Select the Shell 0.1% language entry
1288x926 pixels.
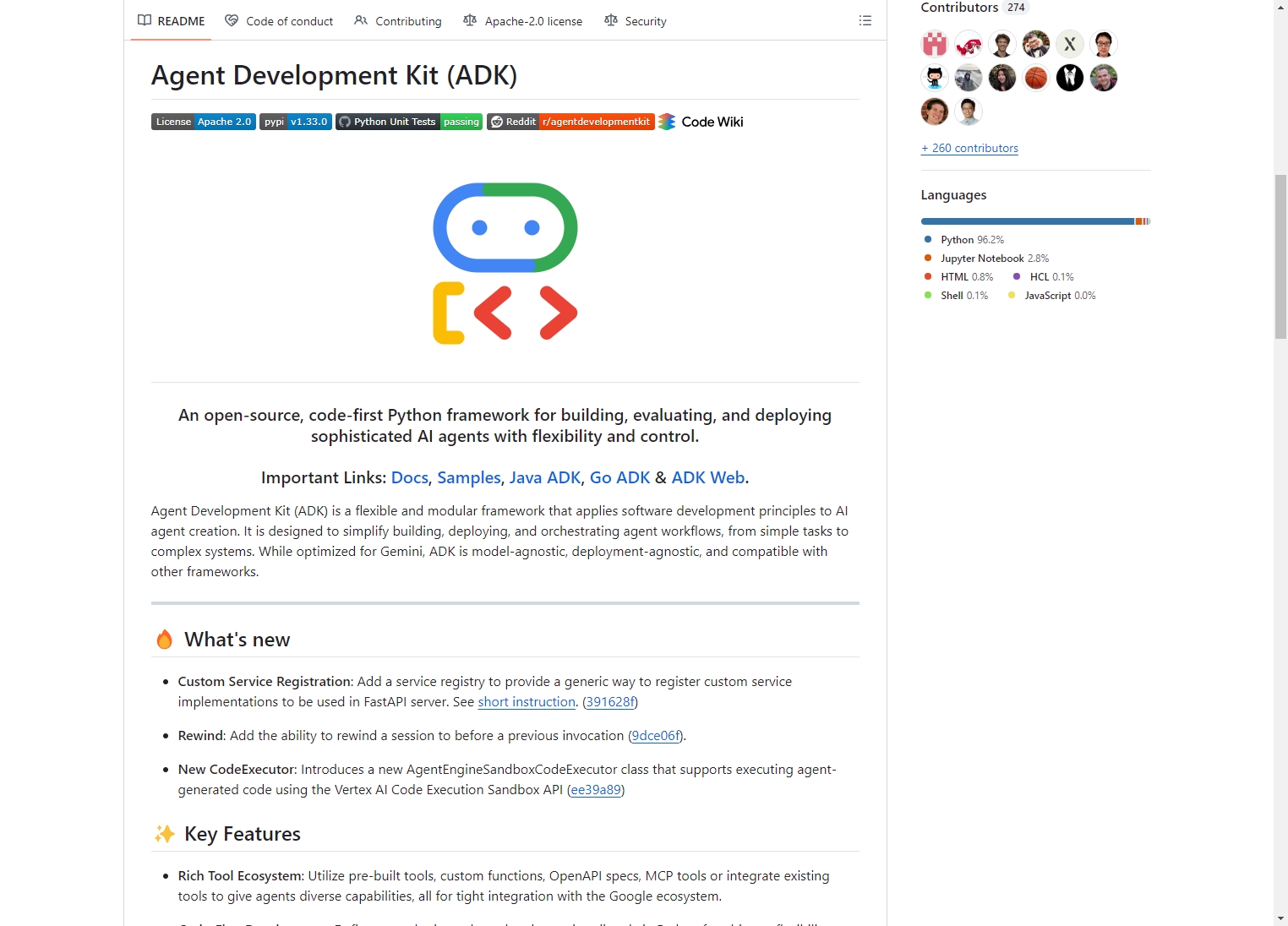pos(956,296)
